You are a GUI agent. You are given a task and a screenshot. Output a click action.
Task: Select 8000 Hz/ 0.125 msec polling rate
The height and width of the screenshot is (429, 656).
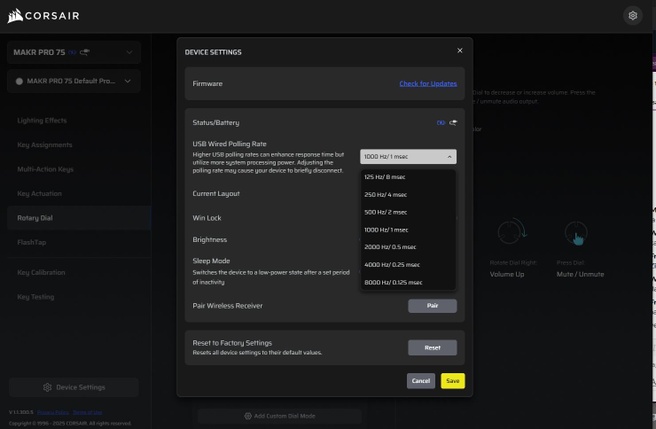pyautogui.click(x=408, y=282)
